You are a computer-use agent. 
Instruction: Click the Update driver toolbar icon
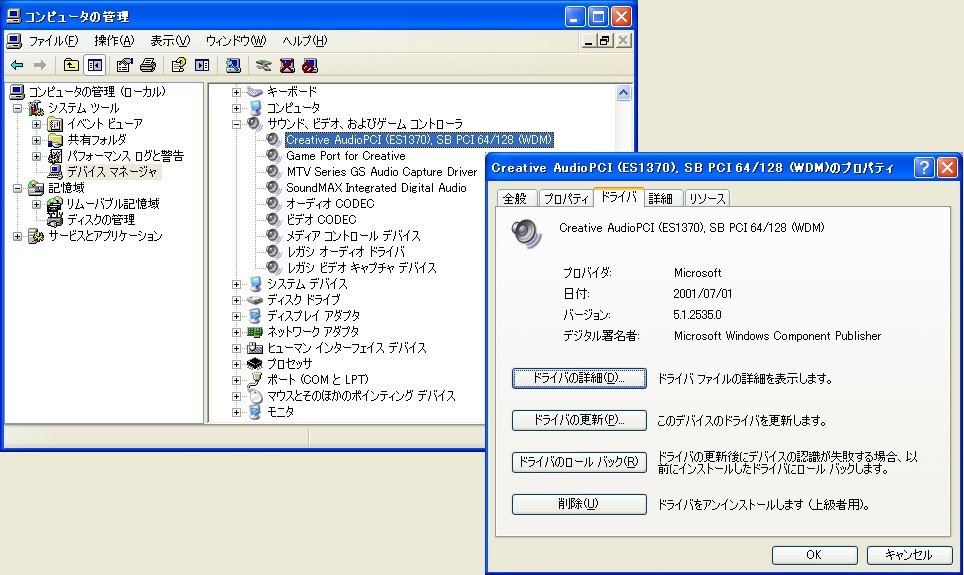click(264, 65)
